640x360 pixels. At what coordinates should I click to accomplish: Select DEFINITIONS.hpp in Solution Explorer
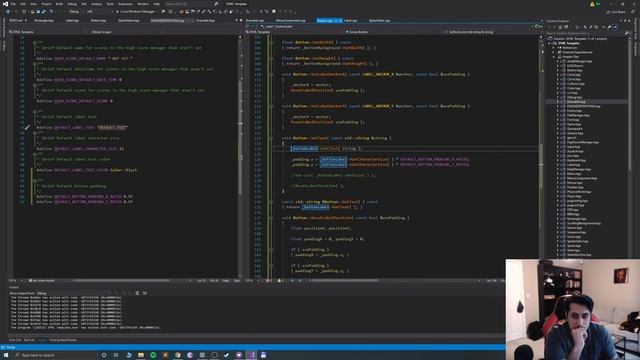(583, 106)
